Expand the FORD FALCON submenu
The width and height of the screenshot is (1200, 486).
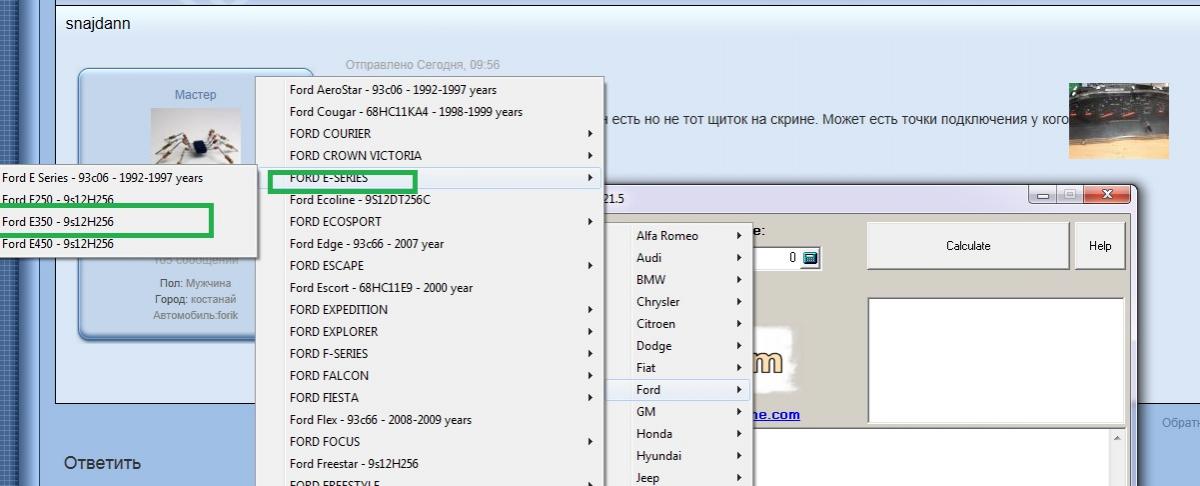[x=430, y=376]
